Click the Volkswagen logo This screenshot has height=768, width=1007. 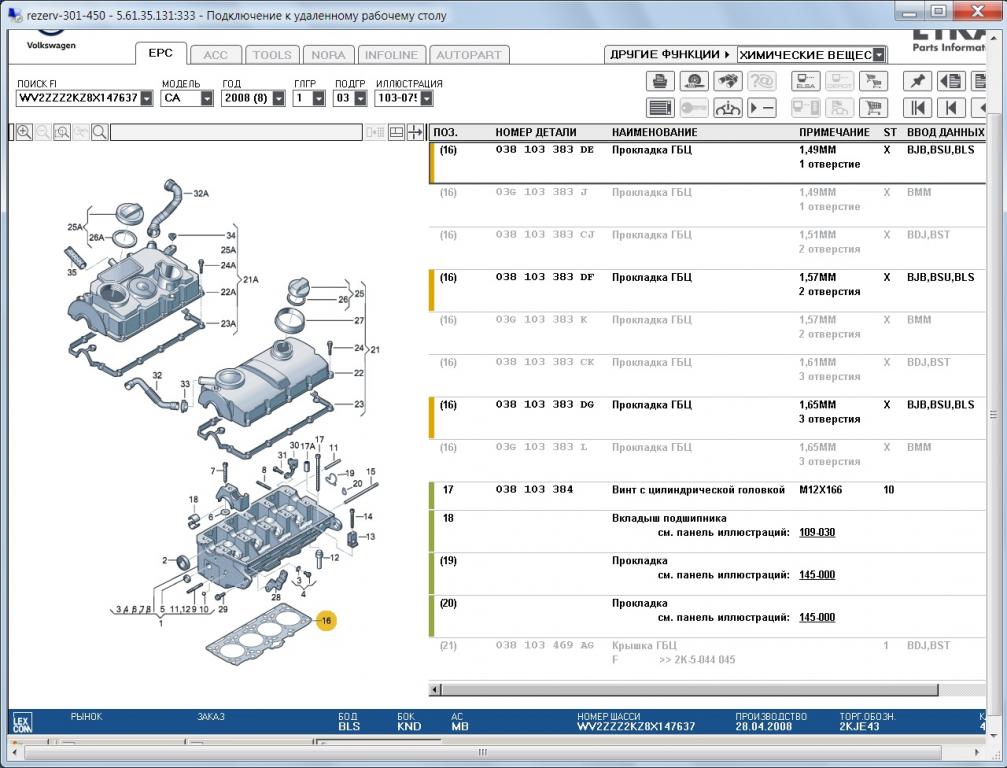point(51,38)
